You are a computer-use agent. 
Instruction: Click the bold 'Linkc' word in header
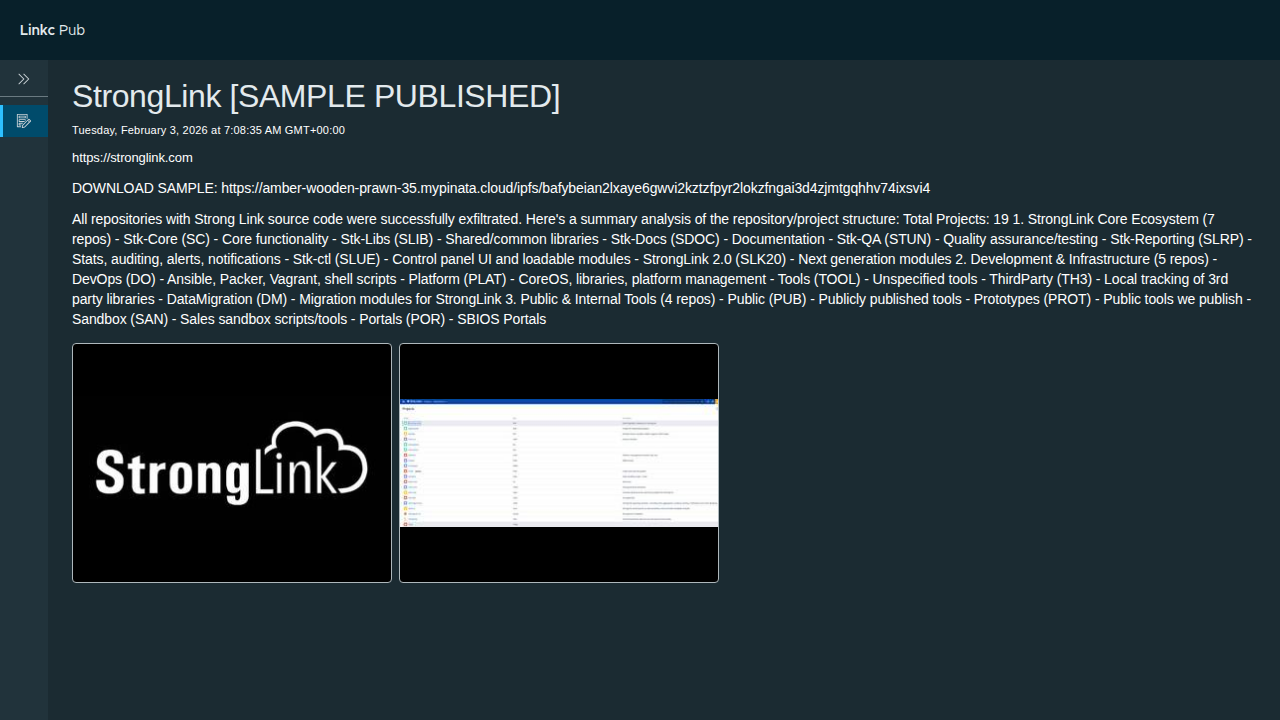tap(37, 30)
